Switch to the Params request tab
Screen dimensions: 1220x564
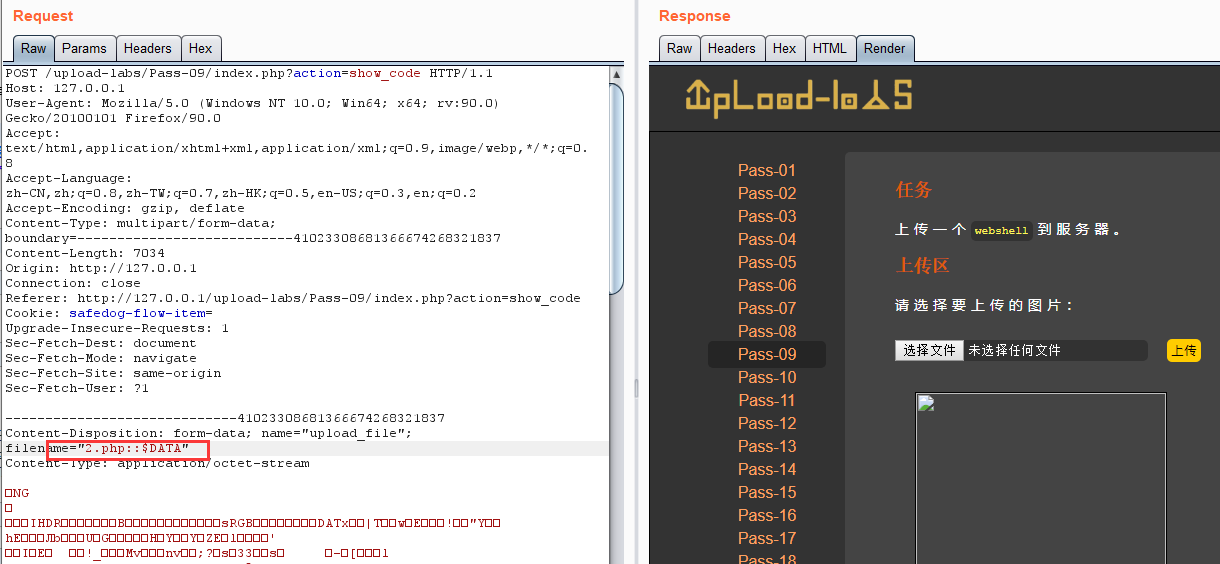click(84, 48)
